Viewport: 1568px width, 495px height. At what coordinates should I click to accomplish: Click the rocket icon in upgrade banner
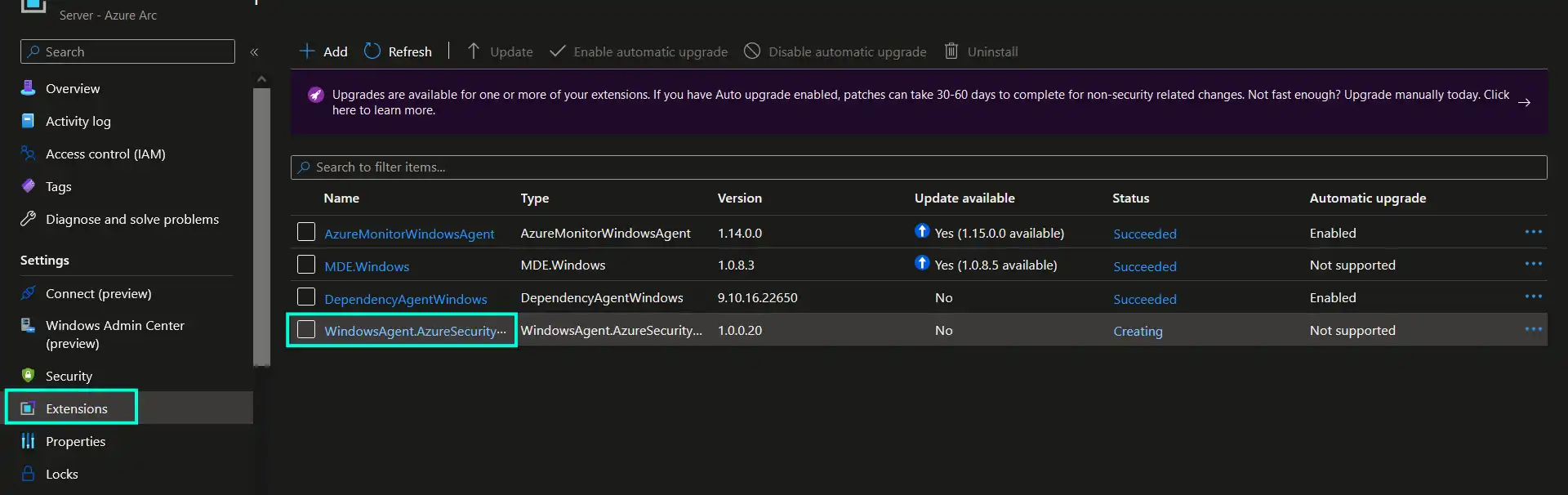(x=316, y=95)
